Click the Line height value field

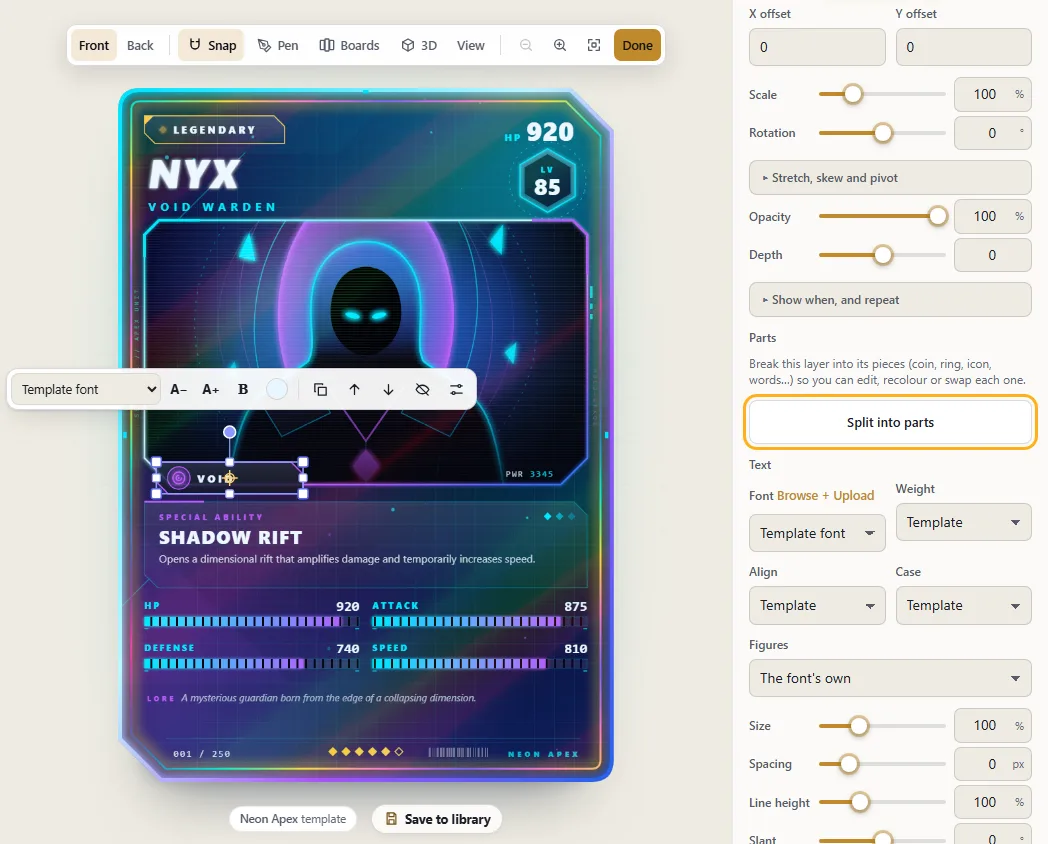point(993,803)
